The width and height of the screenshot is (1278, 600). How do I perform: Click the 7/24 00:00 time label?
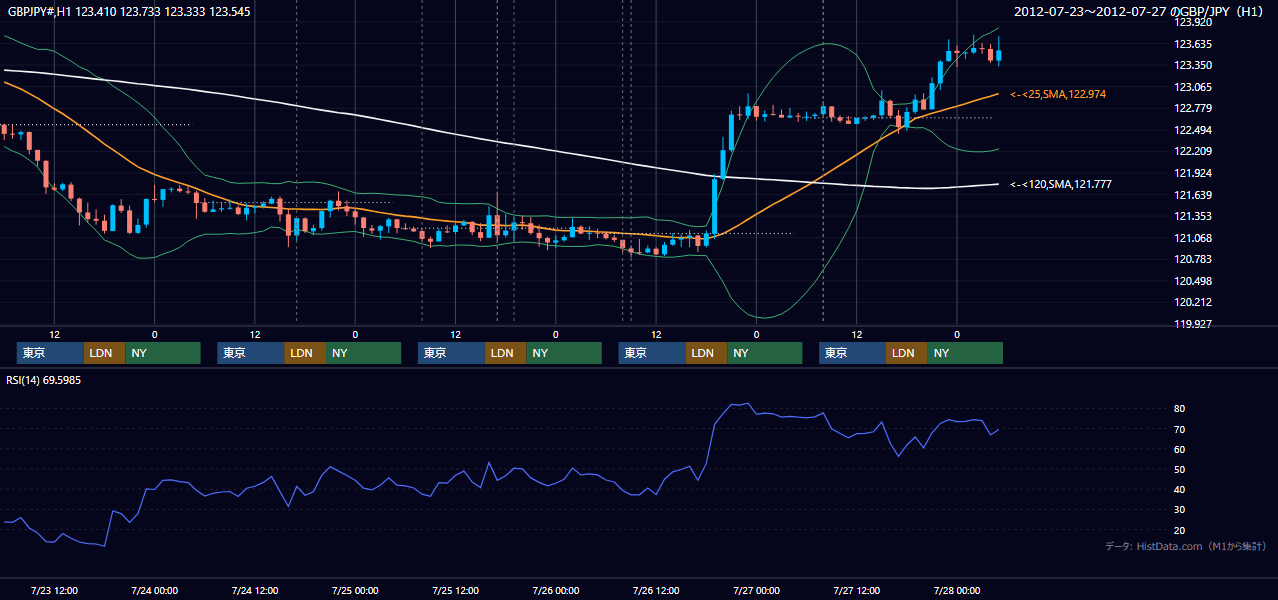point(154,590)
